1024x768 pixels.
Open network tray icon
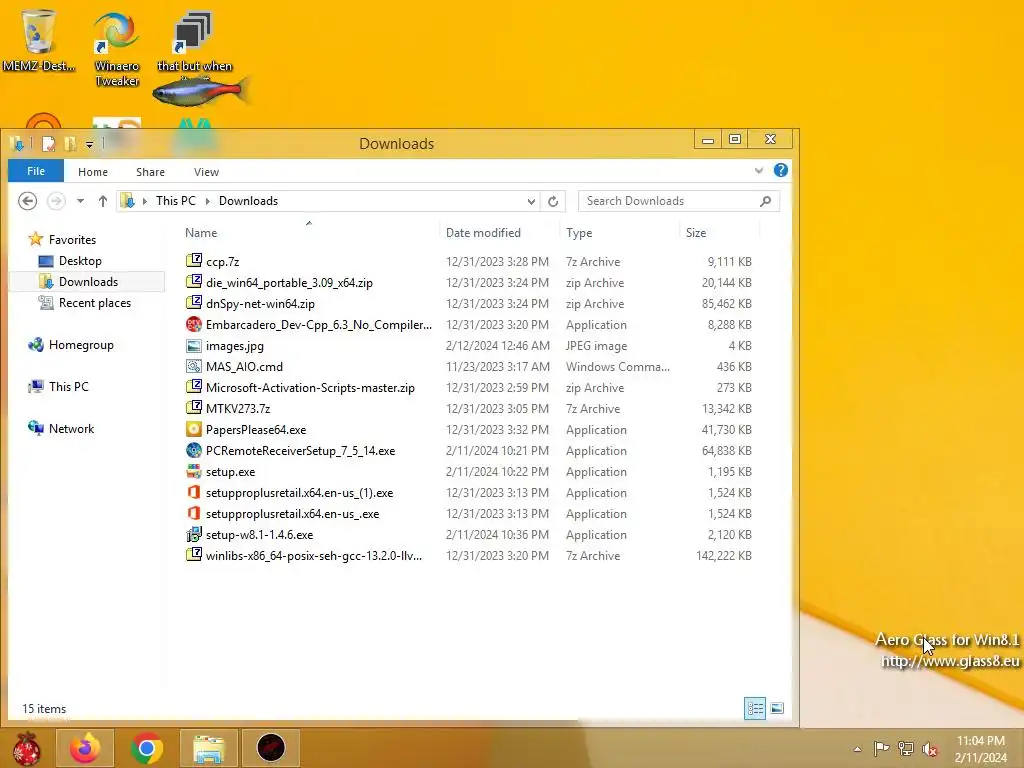click(906, 749)
